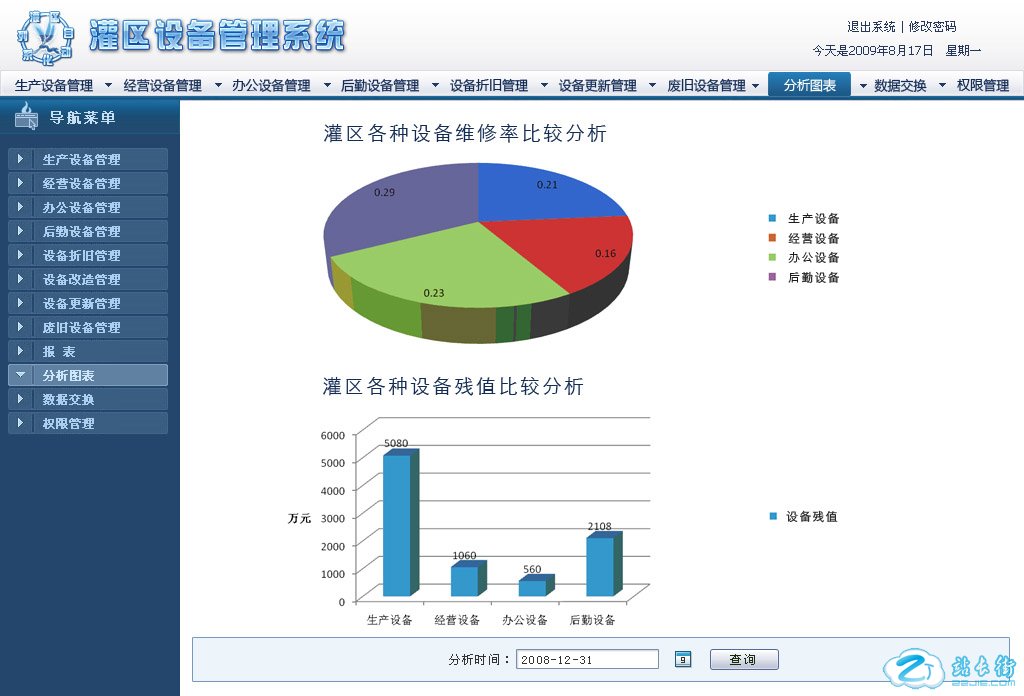
Task: Click the arrow icon beside 数据交换 in sidebar
Action: pyautogui.click(x=20, y=399)
